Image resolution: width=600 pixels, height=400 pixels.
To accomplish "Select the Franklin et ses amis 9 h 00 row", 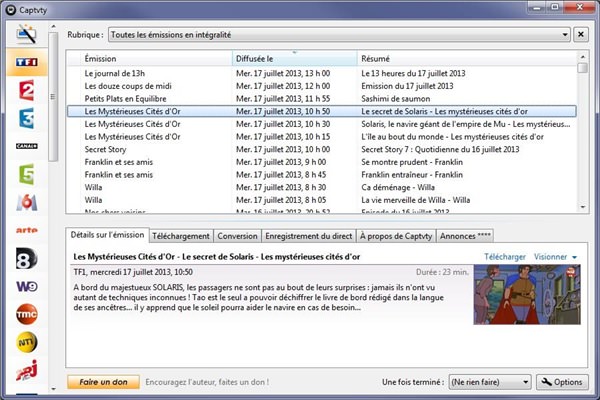I will pos(321,162).
